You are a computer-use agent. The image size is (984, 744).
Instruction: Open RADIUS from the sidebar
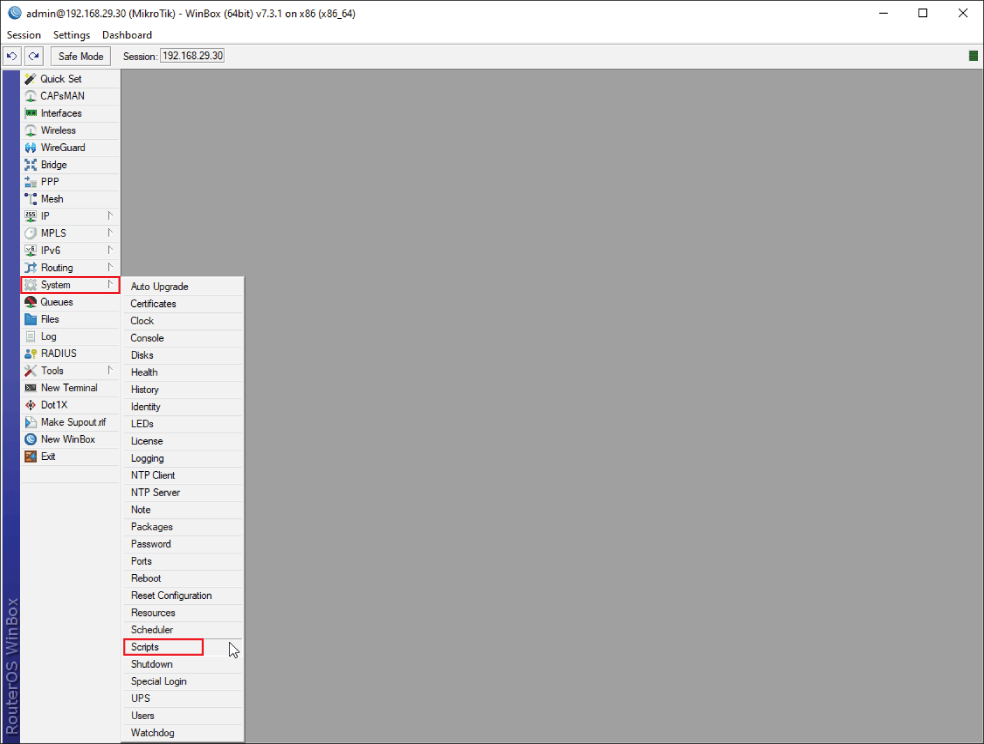(58, 354)
